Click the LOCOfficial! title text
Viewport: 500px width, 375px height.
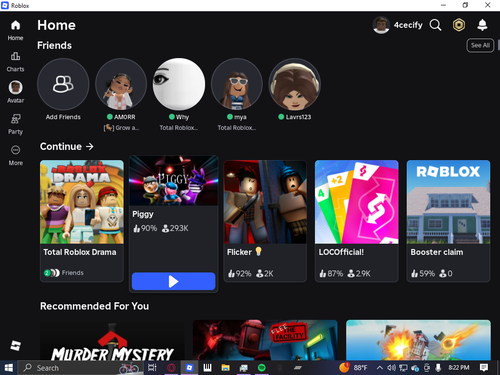click(x=341, y=252)
